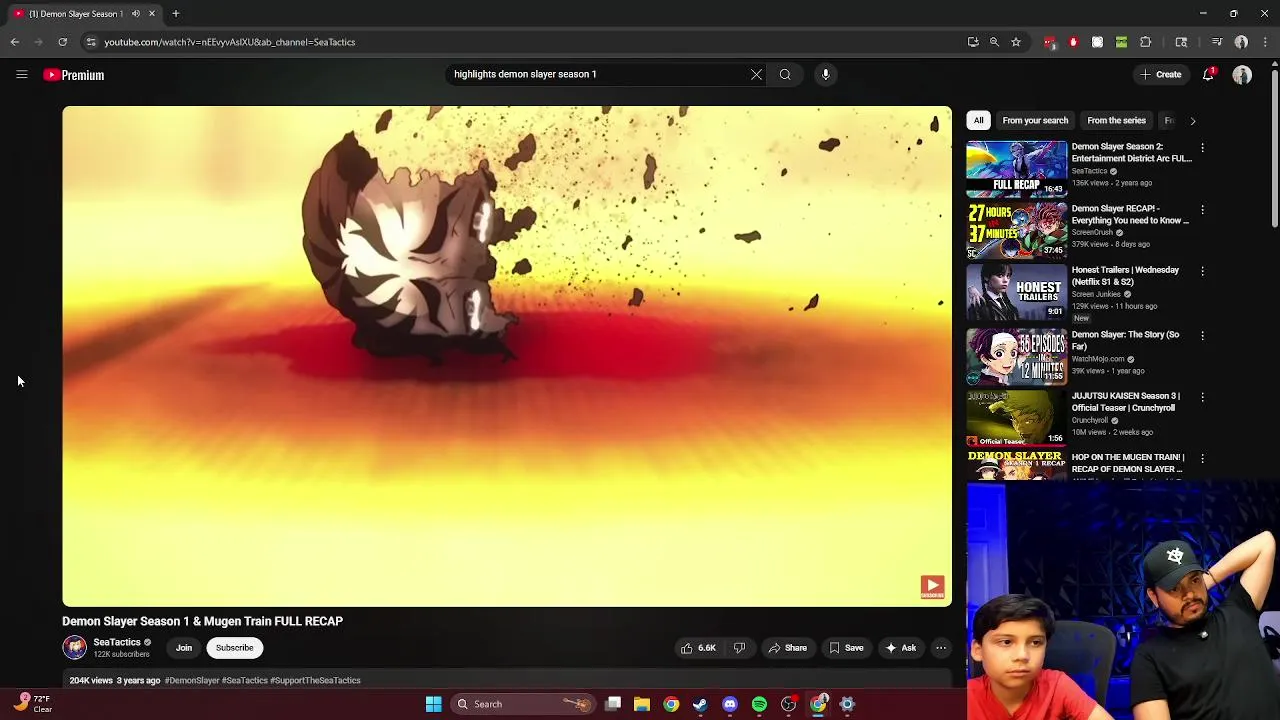Open the #DemonSlayer hashtag link
1280x720 pixels.
click(x=192, y=680)
